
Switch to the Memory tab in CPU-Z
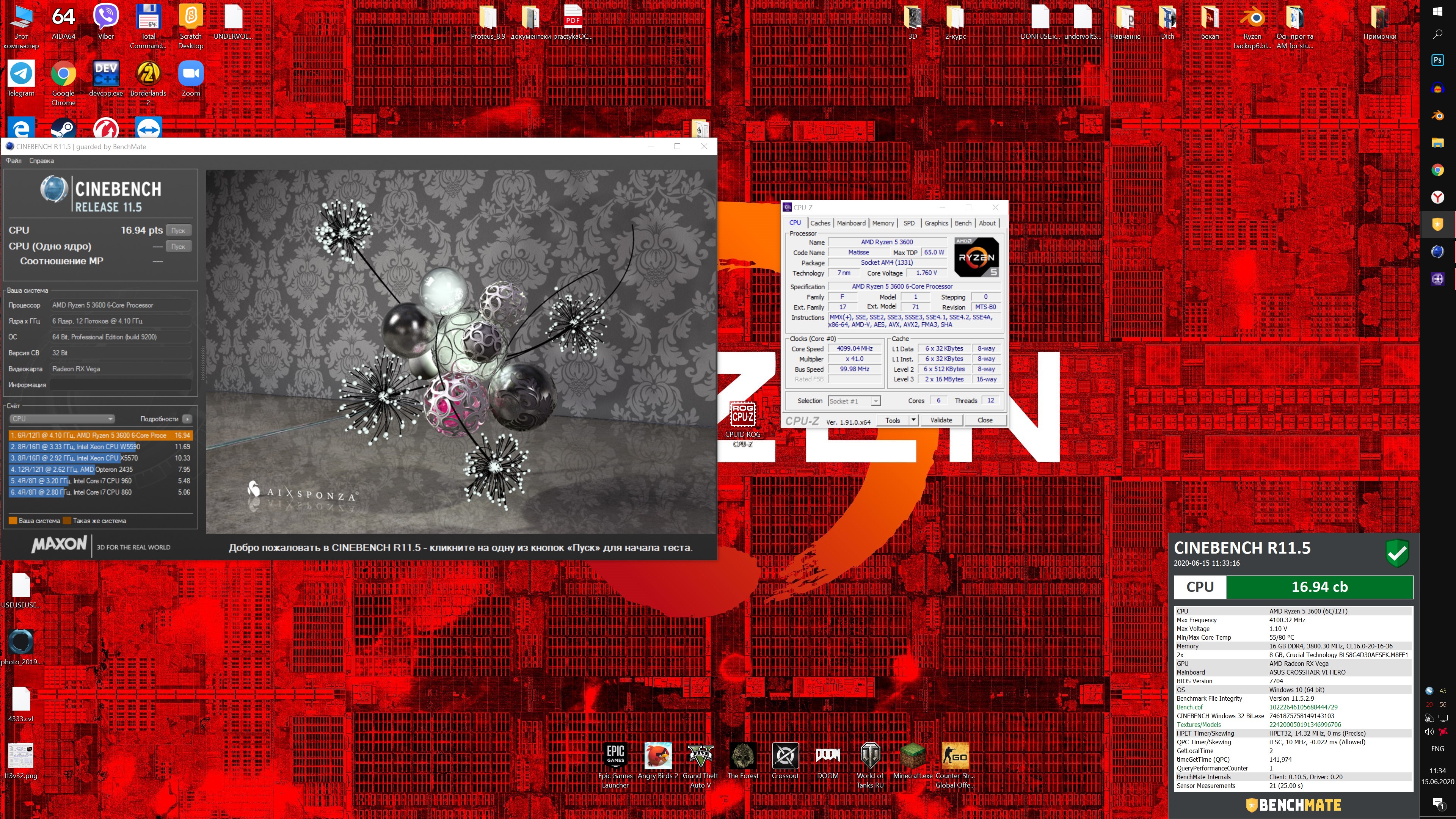point(883,223)
